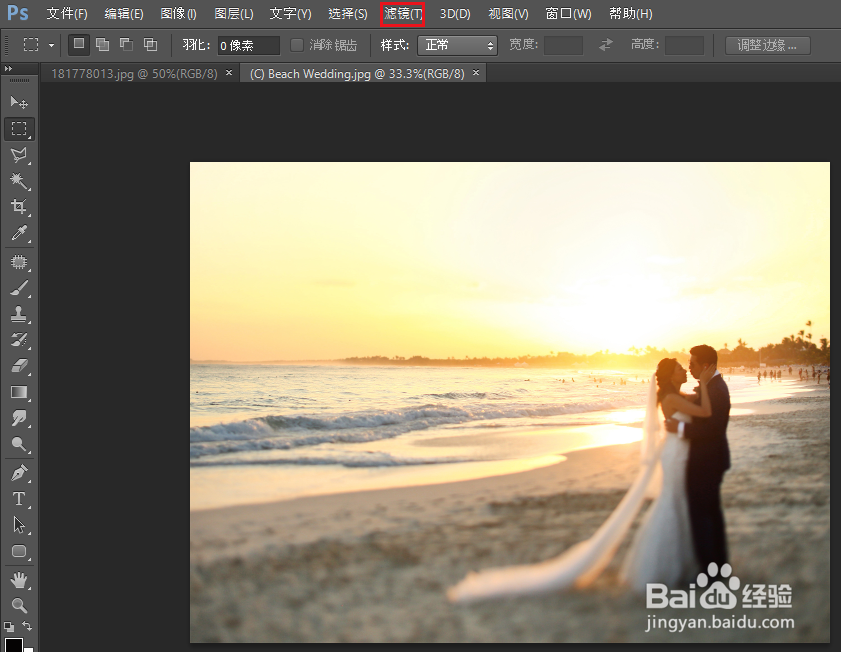Select the Path Selection tool
Screen dimensions: 841x652
click(x=19, y=525)
